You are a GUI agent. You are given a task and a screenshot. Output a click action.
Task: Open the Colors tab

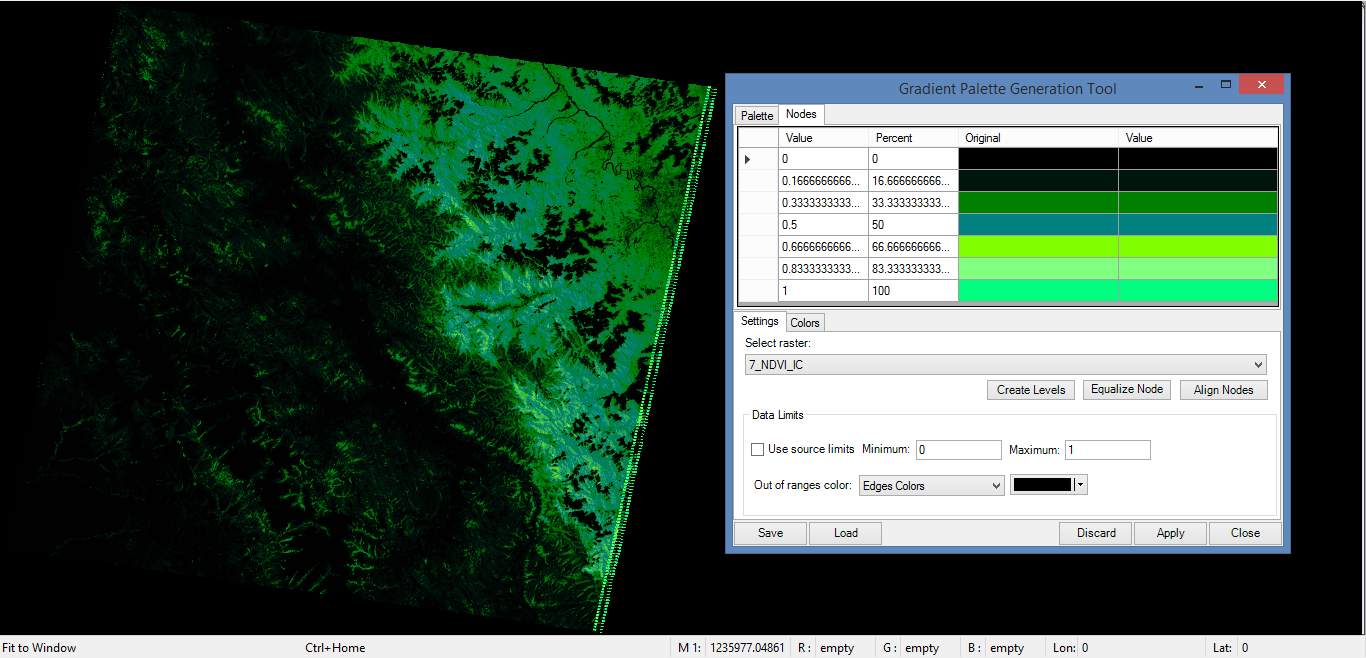pyautogui.click(x=805, y=323)
